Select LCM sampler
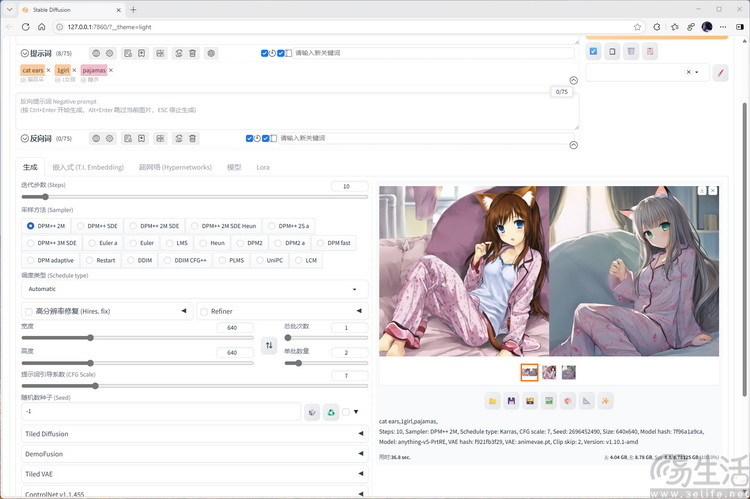Viewport: 750px width, 499px height. pos(306,260)
